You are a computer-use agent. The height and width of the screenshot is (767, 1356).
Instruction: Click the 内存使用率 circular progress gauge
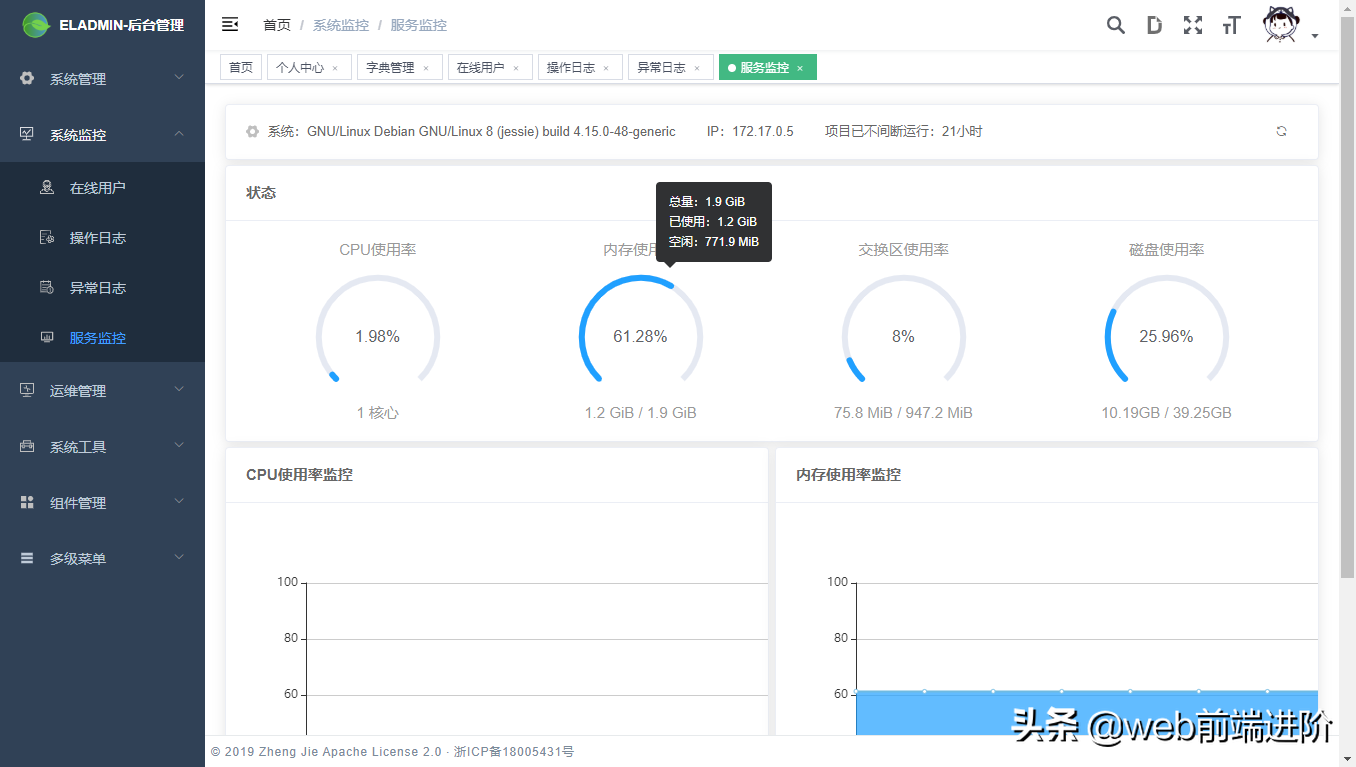pyautogui.click(x=640, y=337)
